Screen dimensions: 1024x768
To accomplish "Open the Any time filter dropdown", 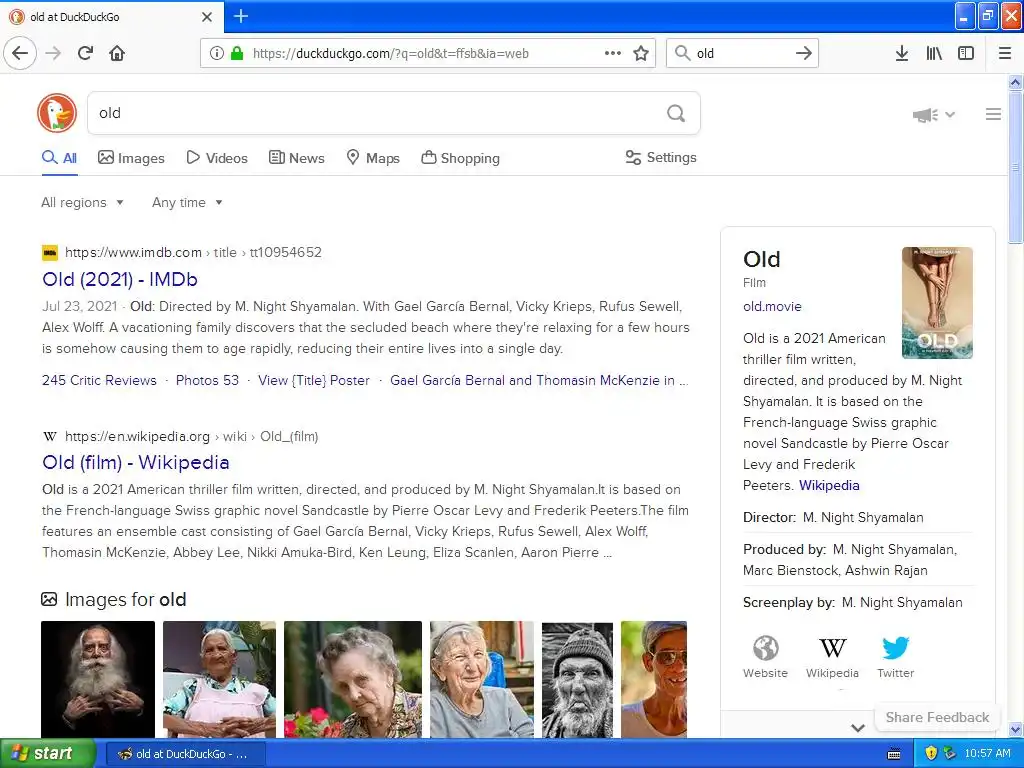I will point(187,202).
